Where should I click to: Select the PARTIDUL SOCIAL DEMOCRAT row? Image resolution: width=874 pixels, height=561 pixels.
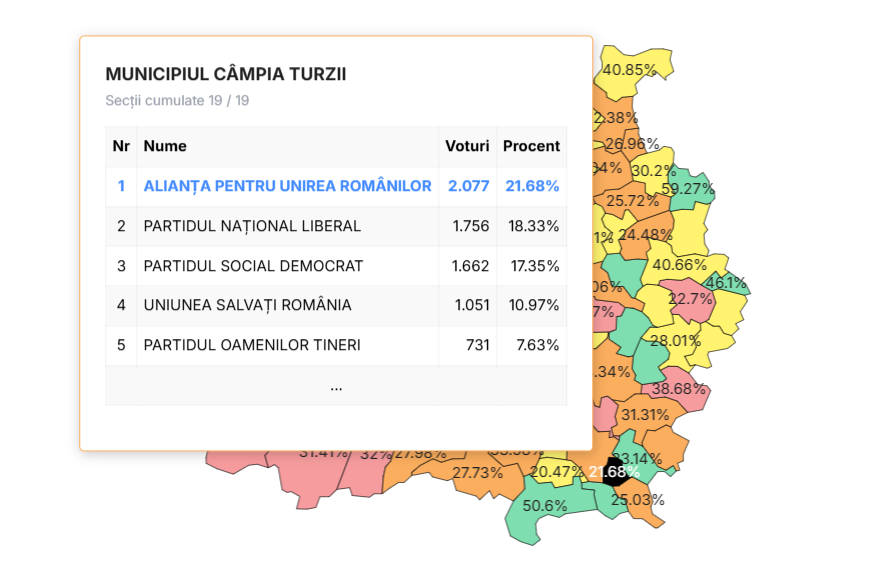253,266
